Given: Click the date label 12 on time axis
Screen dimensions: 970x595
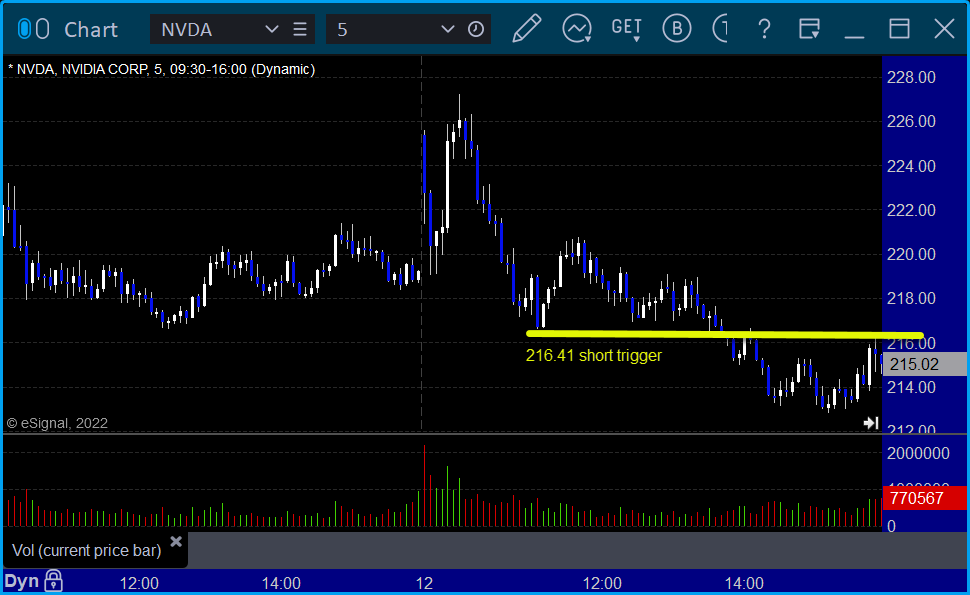Looking at the screenshot, I should pos(424,583).
